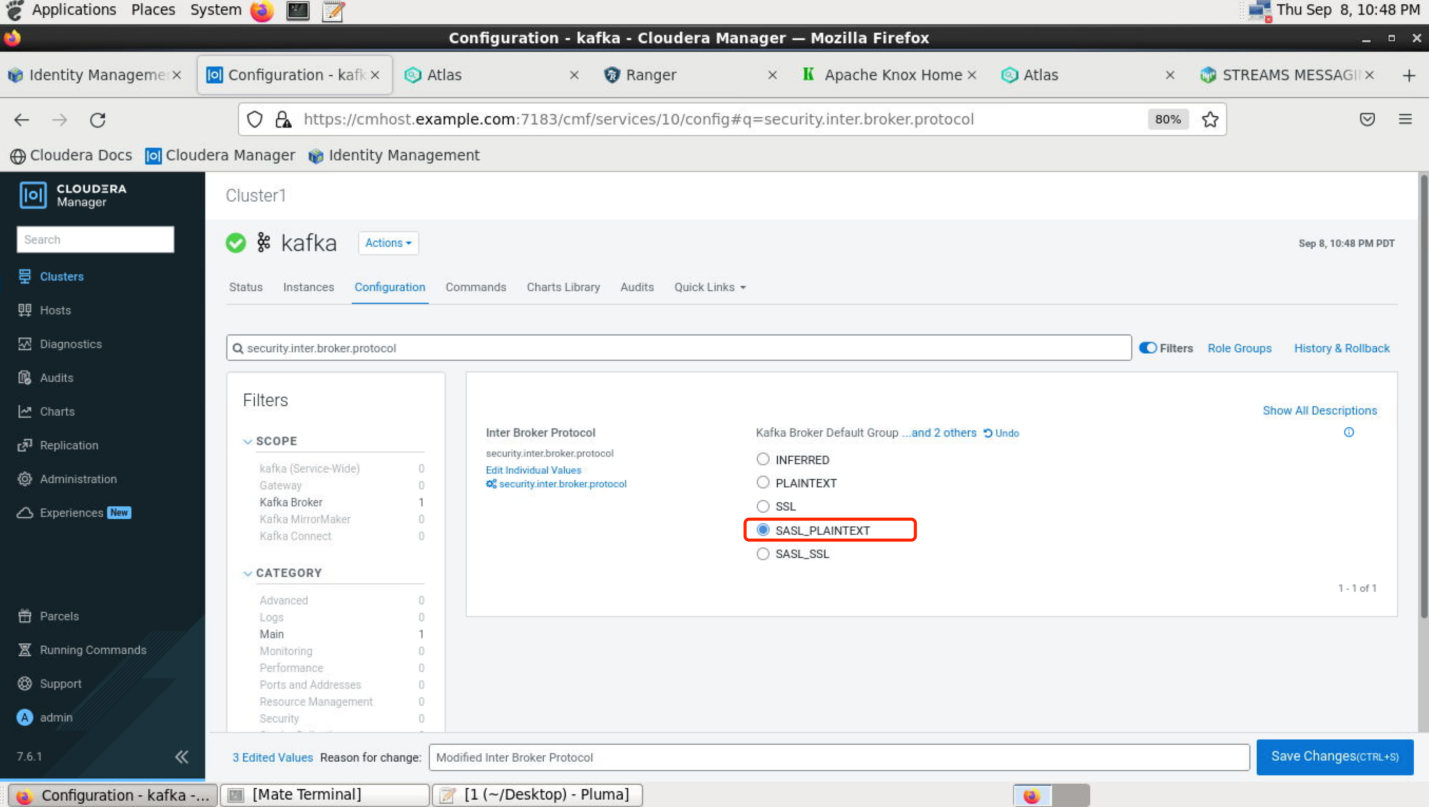Open the Quick Links dropdown

click(710, 288)
